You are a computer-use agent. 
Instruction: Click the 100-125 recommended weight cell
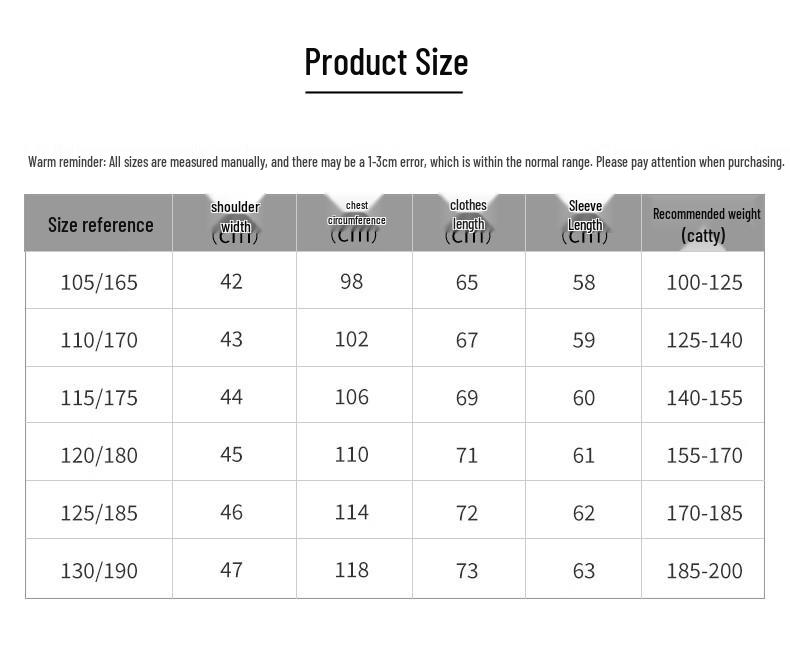[704, 283]
